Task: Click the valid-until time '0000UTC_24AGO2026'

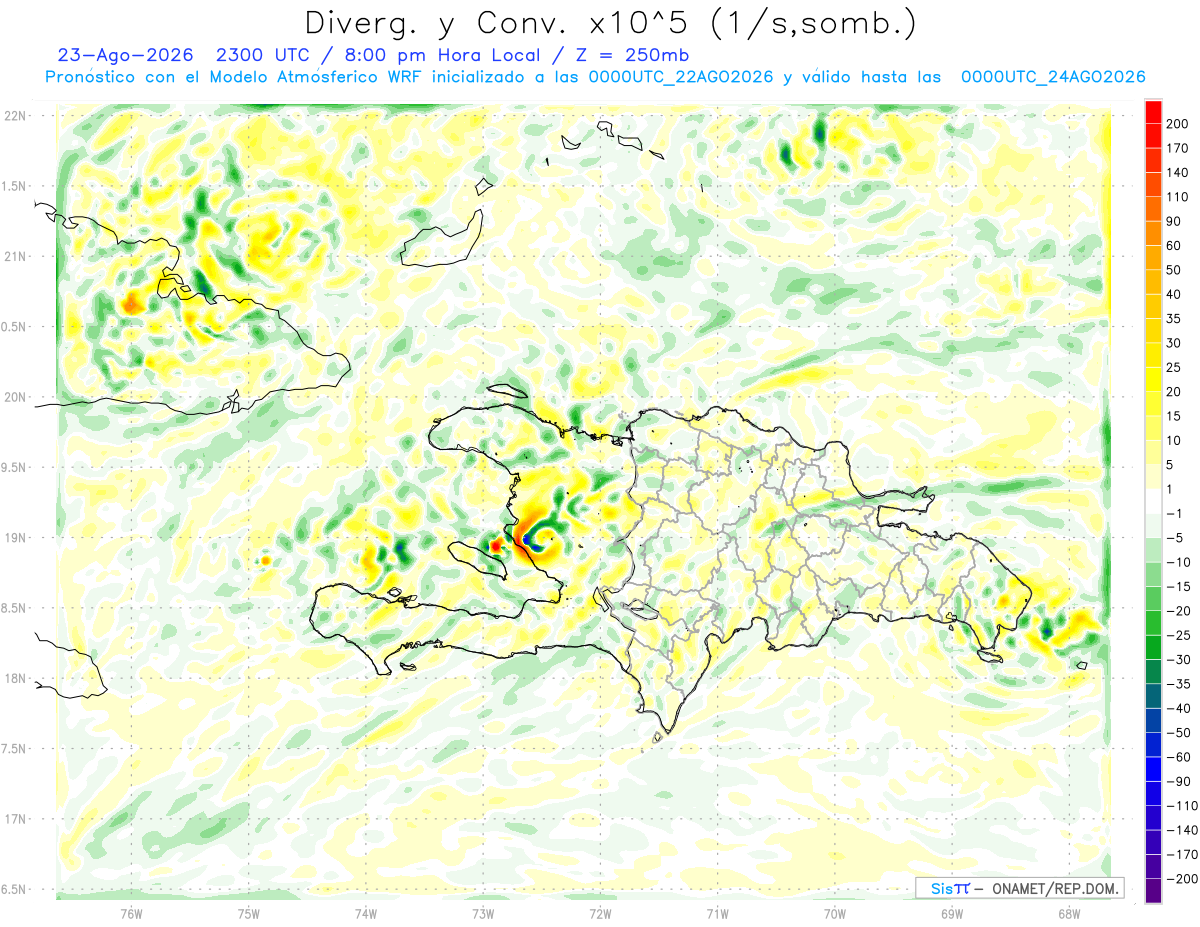Action: [x=1052, y=77]
